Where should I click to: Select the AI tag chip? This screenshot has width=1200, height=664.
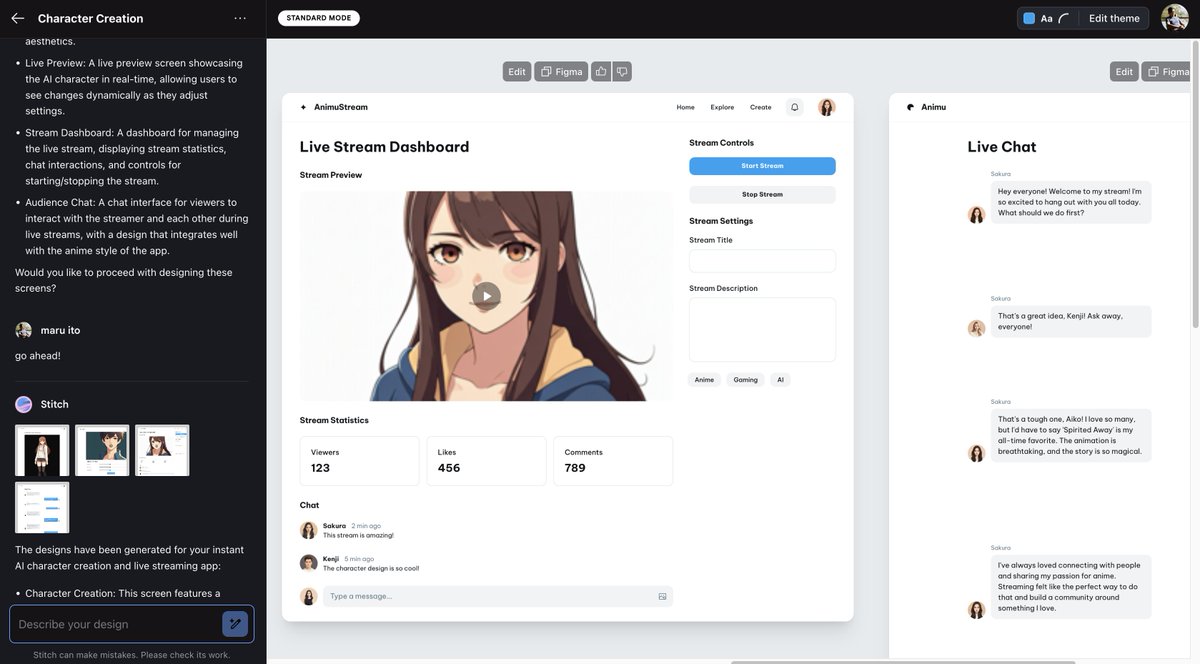click(780, 380)
